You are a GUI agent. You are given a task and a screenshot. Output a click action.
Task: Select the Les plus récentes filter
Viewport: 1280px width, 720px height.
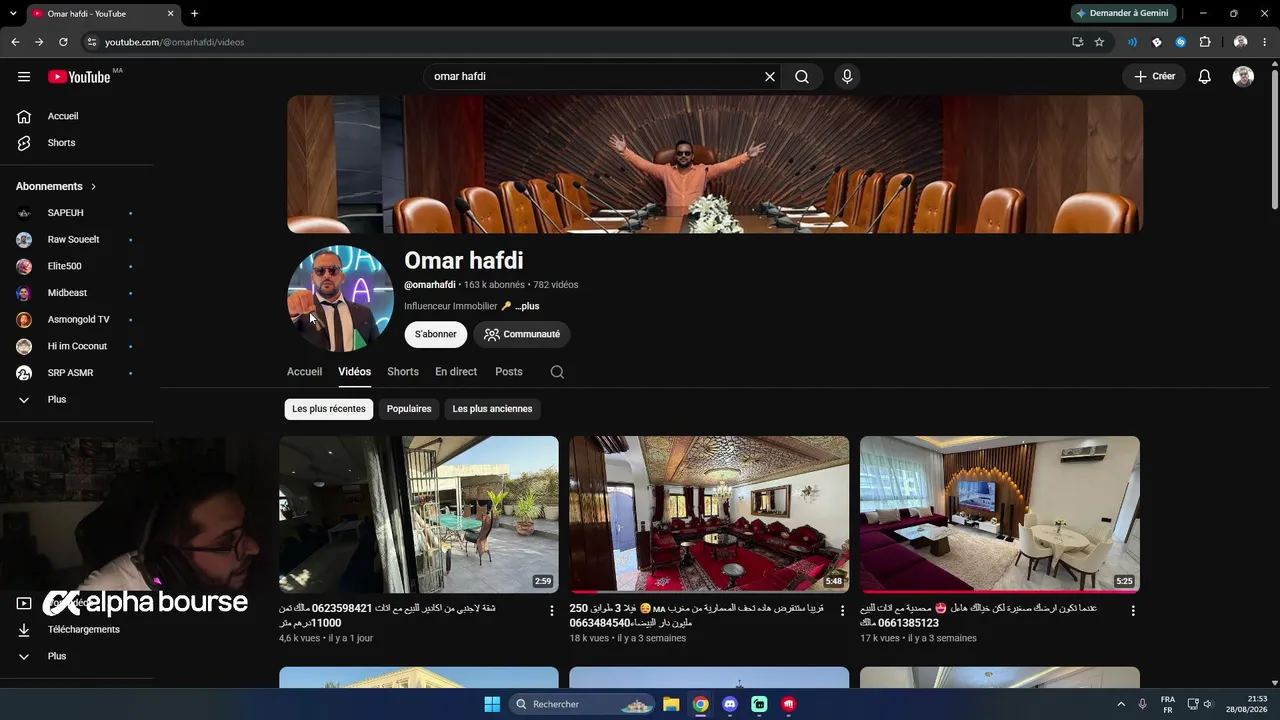[x=329, y=409]
